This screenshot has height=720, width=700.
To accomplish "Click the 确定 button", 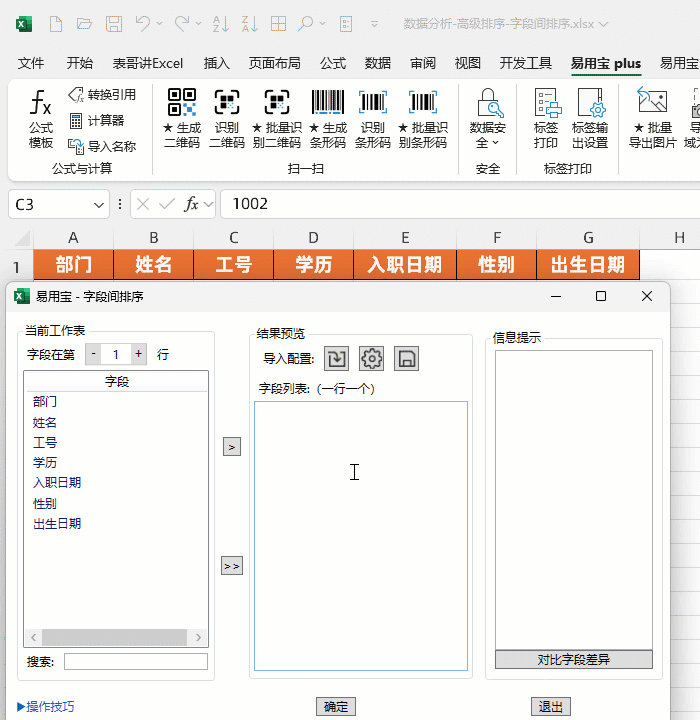I will pos(336,706).
